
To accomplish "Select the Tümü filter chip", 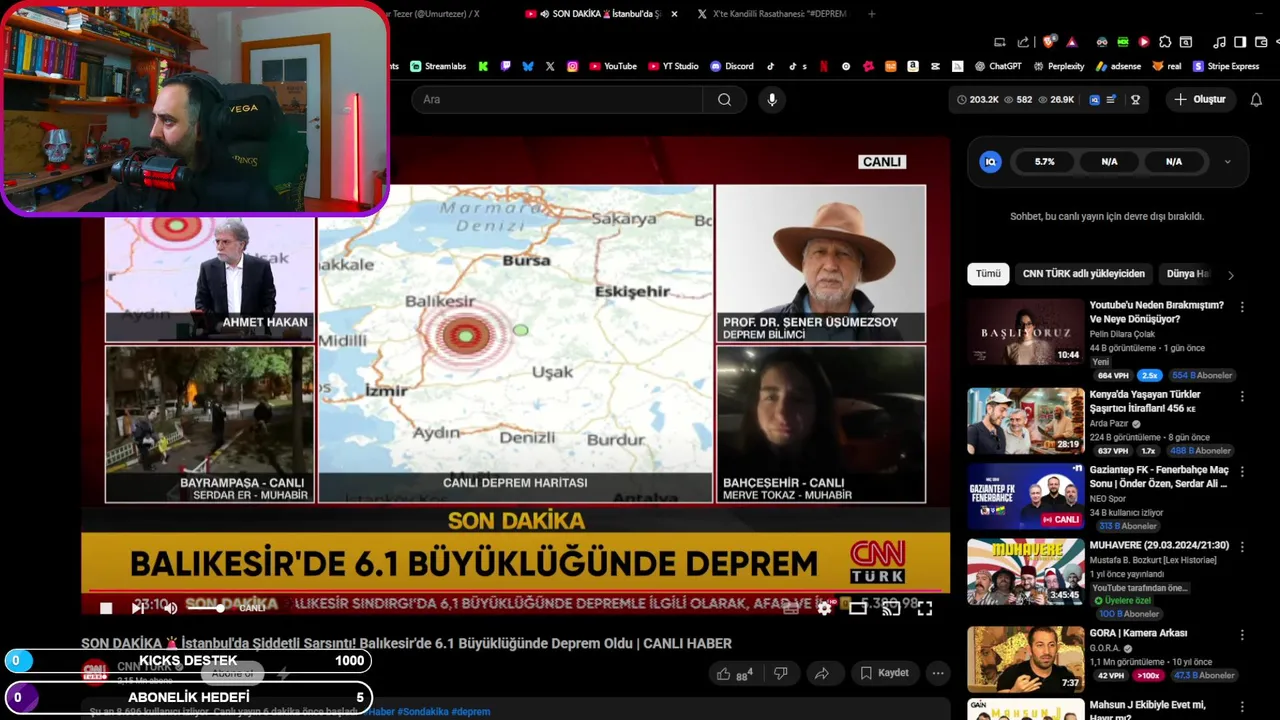I will (988, 274).
